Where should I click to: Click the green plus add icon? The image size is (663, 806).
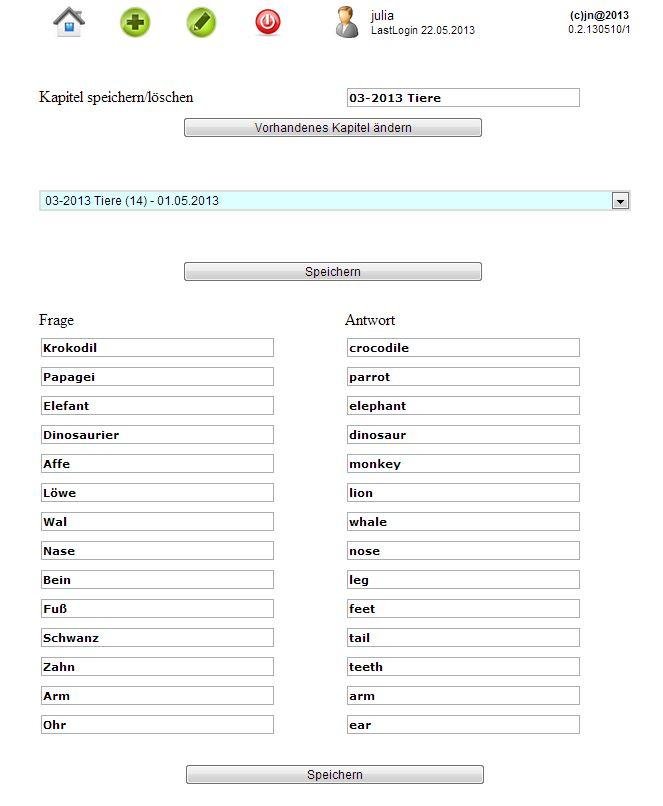(x=135, y=22)
